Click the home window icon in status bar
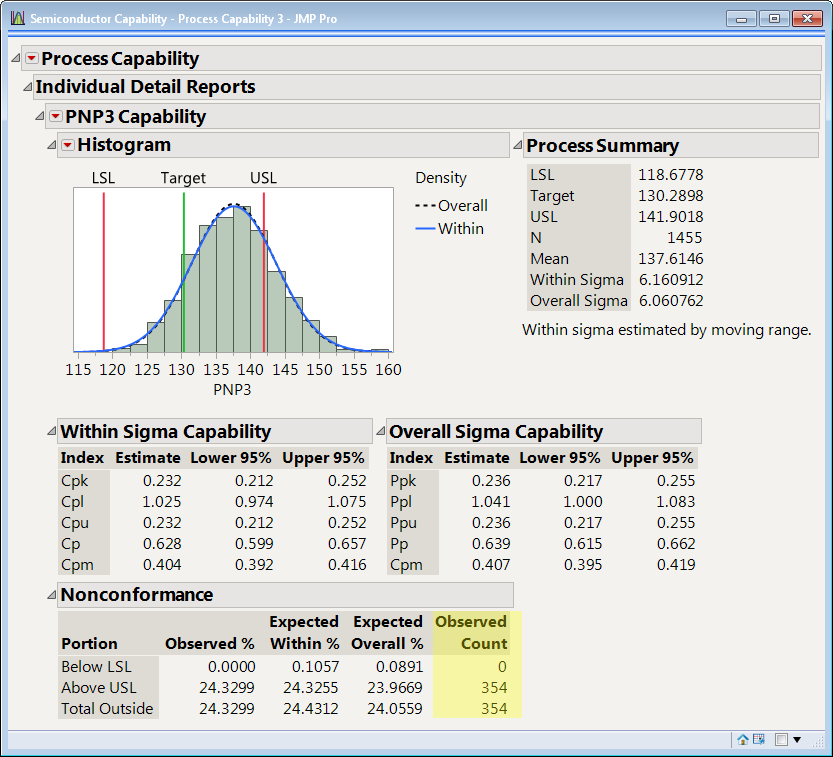Screen dimensions: 833x757 pyautogui.click(x=743, y=739)
